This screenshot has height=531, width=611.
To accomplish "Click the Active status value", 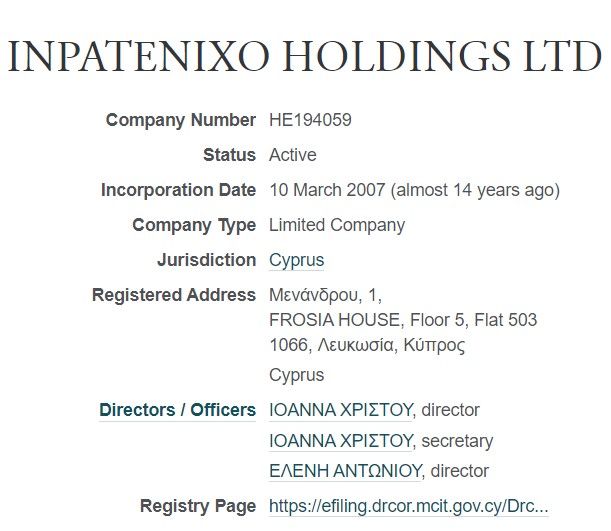I will click(293, 155).
